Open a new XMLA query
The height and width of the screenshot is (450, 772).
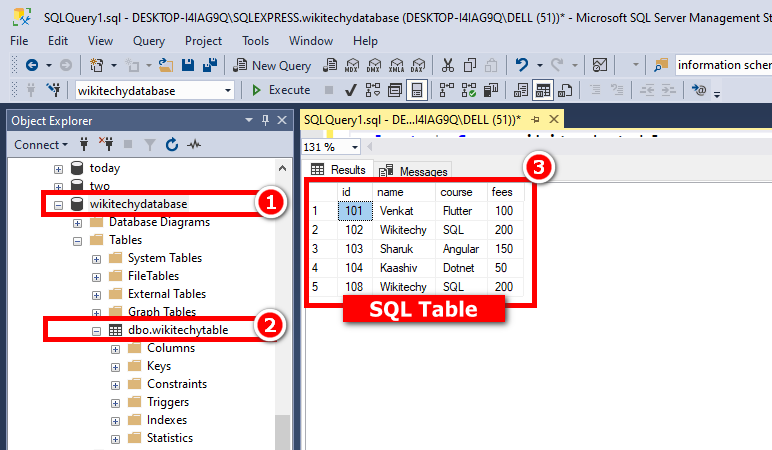(x=396, y=65)
